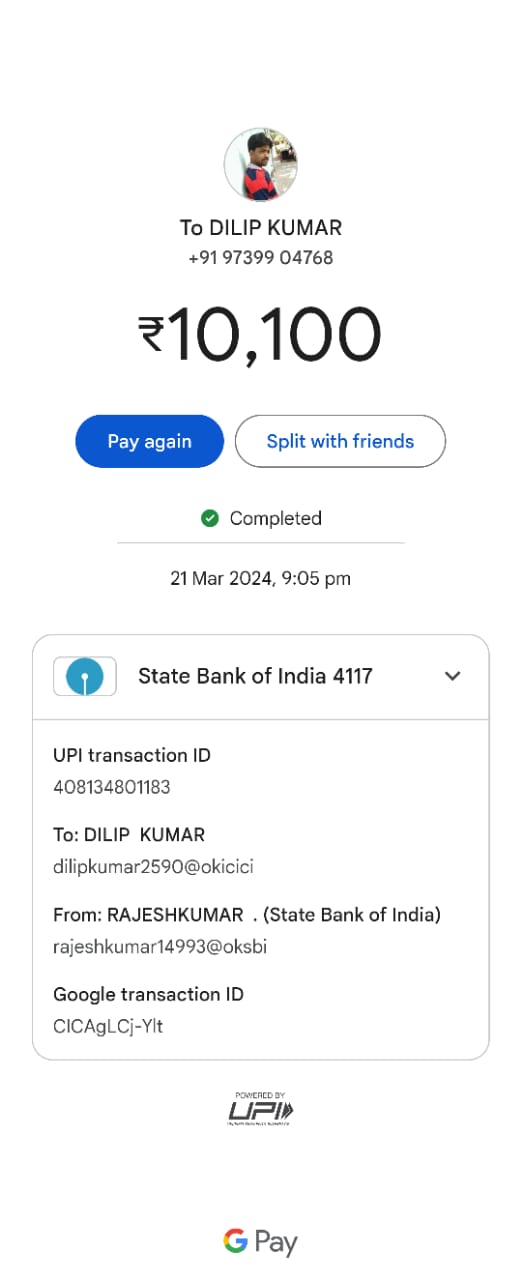Expand the bank details chevron
Viewport: 522px width, 1280px height.
coord(453,676)
